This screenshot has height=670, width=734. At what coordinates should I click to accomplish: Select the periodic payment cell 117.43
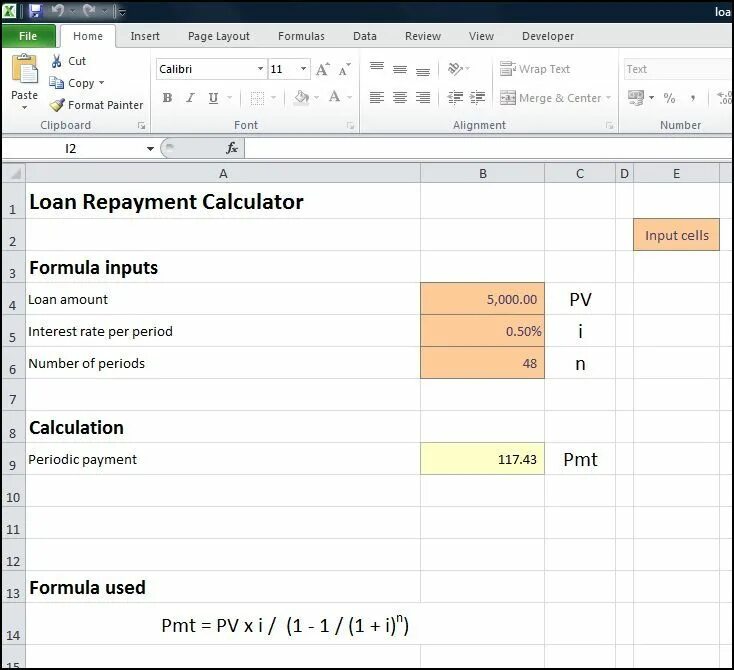[483, 459]
